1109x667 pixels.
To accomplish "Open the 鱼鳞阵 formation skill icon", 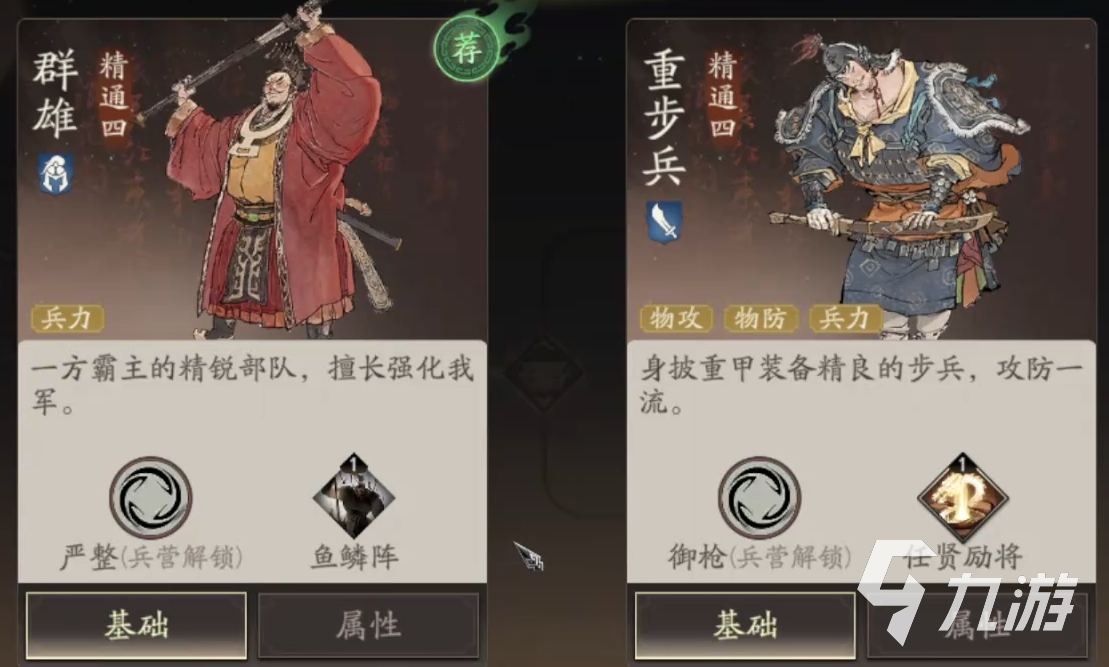I will point(354,497).
